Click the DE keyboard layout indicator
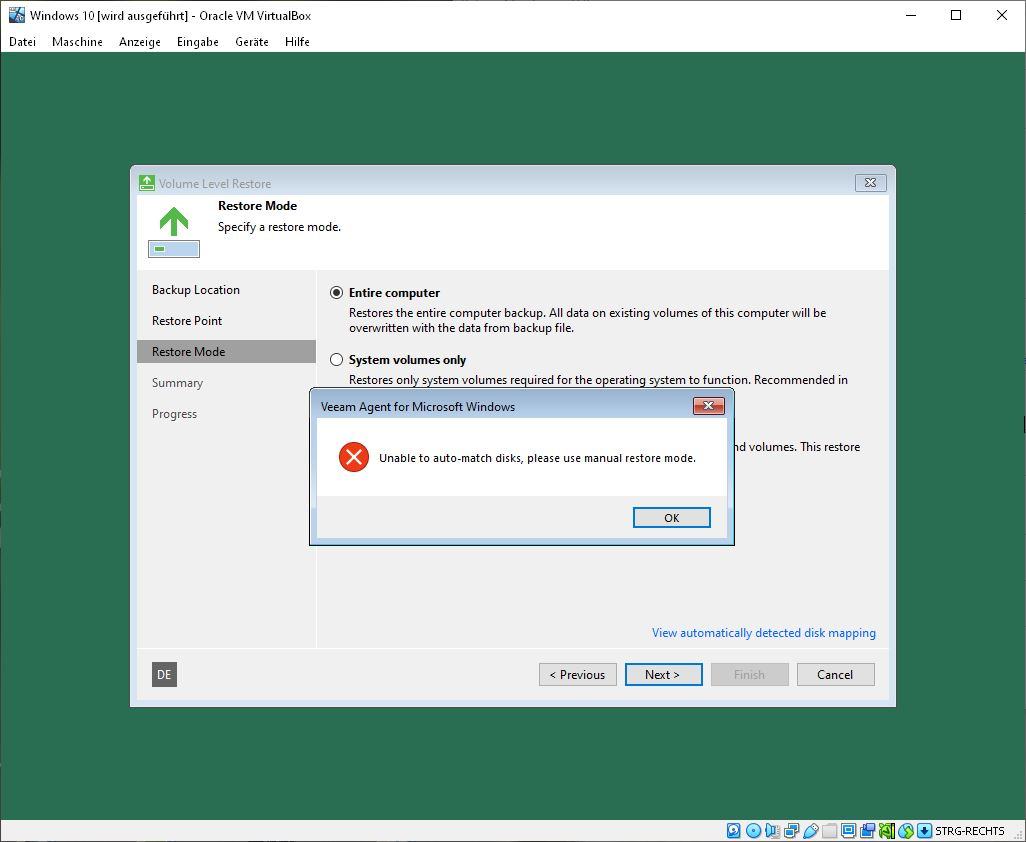This screenshot has width=1026, height=842. click(164, 675)
